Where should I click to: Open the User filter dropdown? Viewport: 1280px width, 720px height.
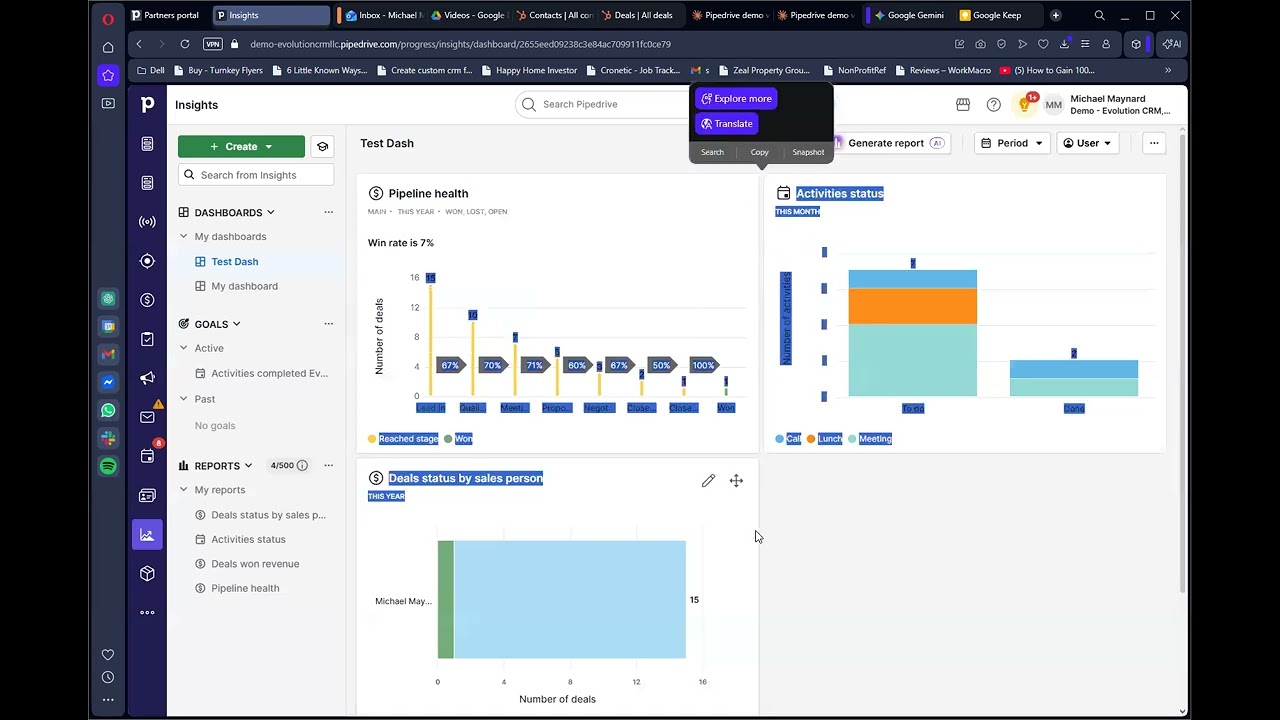[x=1087, y=143]
